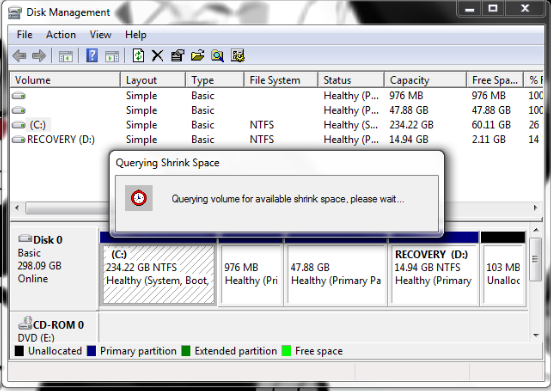Toggle the console tree pane icon
551x391 pixels.
66,56
